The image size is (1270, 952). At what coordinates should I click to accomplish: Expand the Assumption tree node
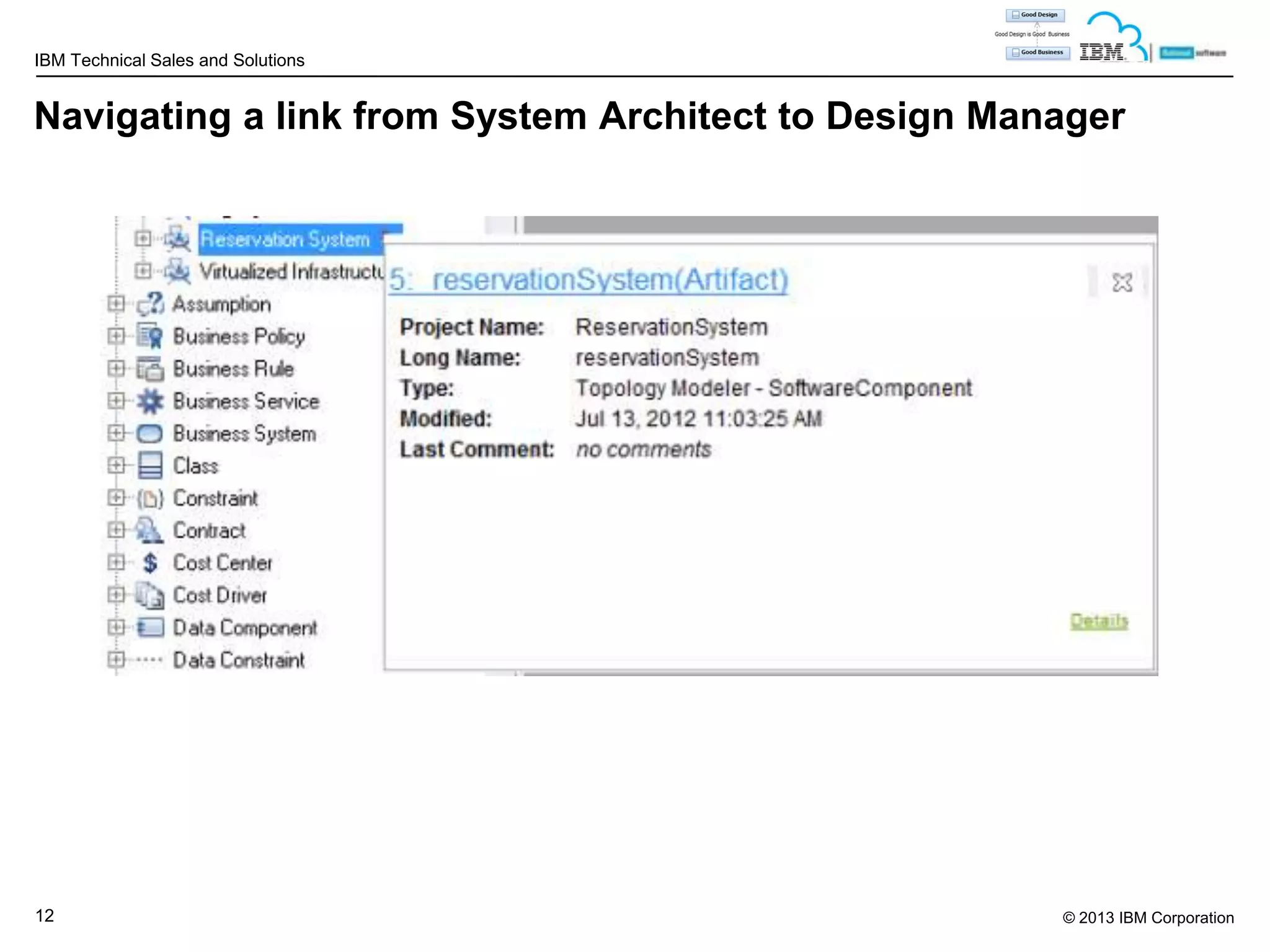pos(116,304)
